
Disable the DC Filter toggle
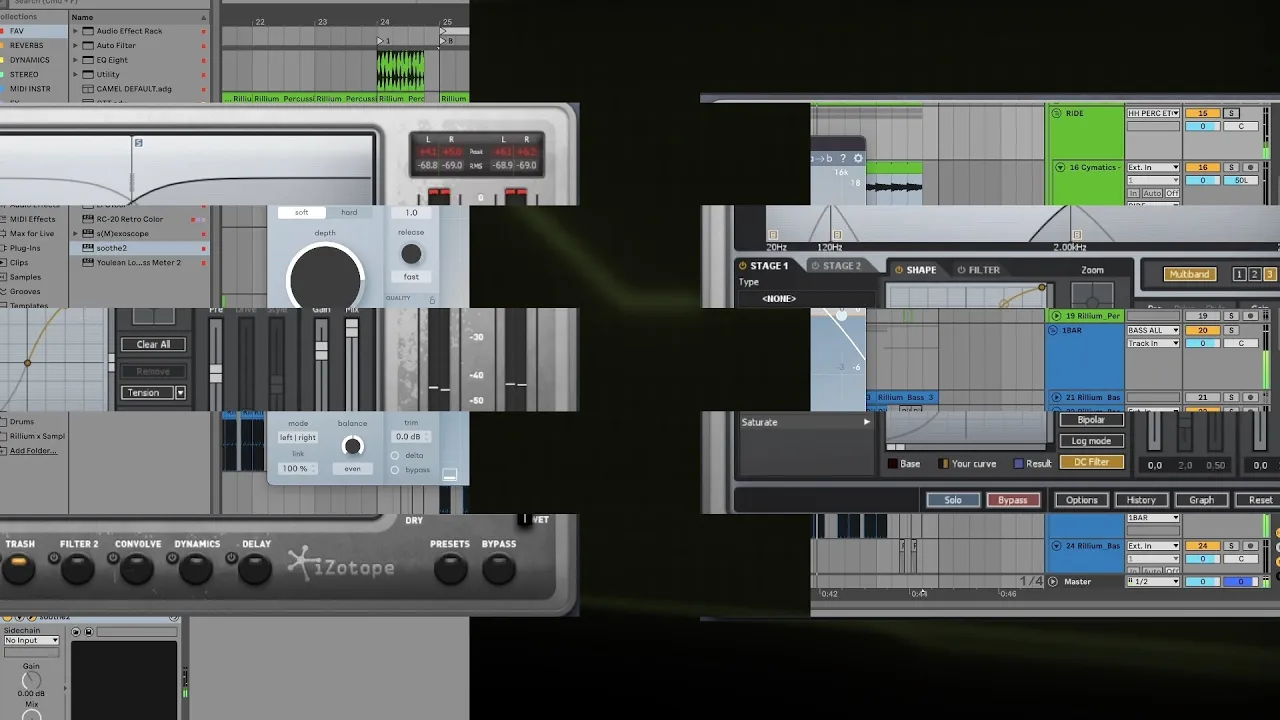[x=1091, y=462]
